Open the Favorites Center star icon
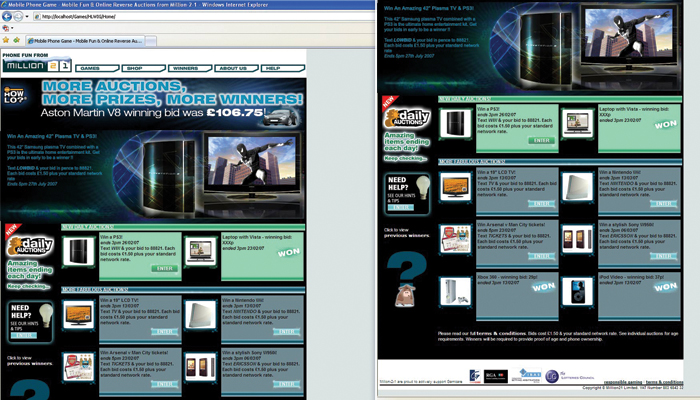Image resolution: width=700 pixels, height=400 pixels. pyautogui.click(x=6, y=40)
